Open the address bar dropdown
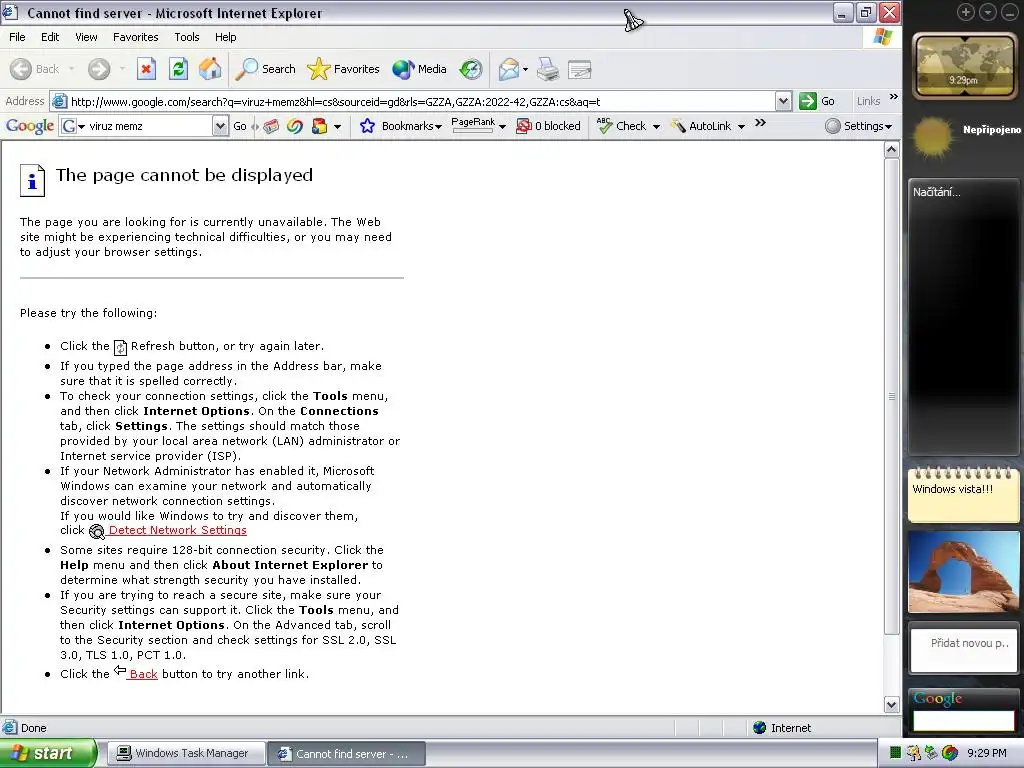Image resolution: width=1024 pixels, height=768 pixels. coord(783,101)
